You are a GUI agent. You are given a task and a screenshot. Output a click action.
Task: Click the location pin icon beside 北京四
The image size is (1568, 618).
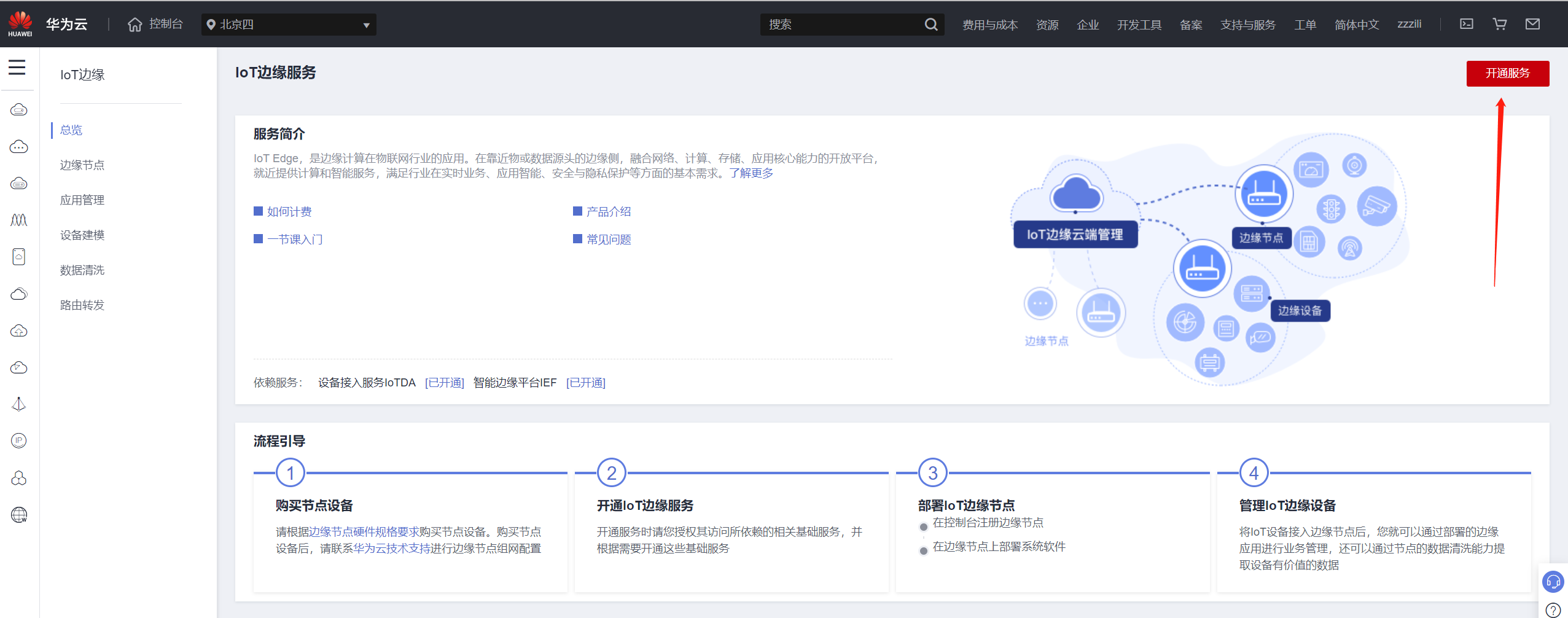pyautogui.click(x=211, y=25)
